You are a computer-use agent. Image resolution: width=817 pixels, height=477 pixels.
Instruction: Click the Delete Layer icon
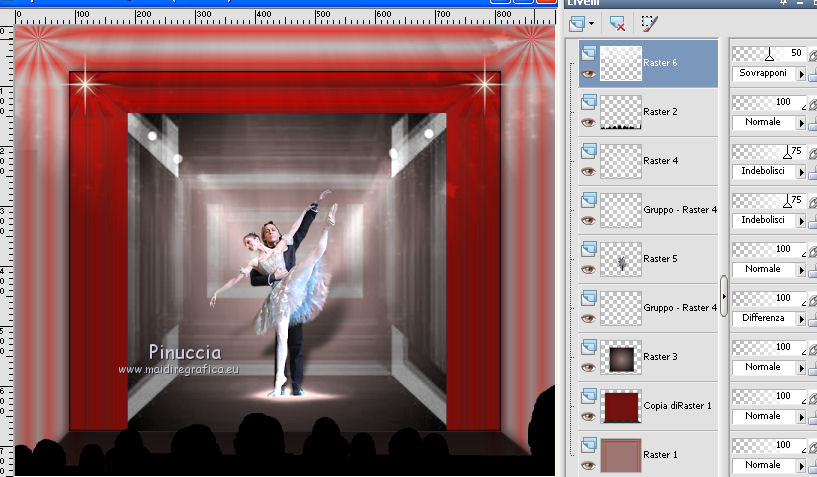coord(617,23)
